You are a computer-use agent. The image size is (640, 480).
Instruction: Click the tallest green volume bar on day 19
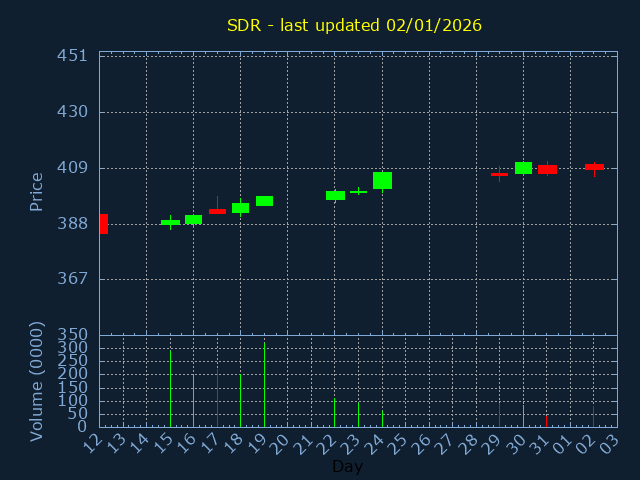(264, 385)
